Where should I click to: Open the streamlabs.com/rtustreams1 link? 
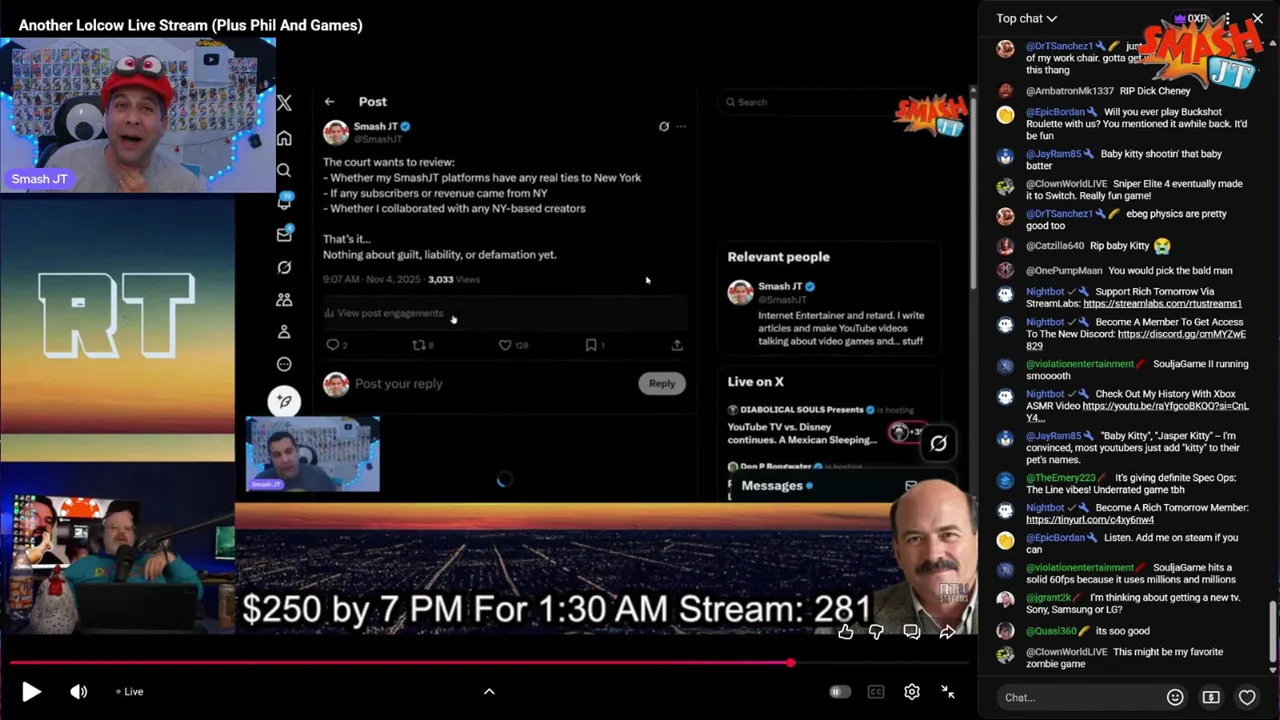(1162, 304)
